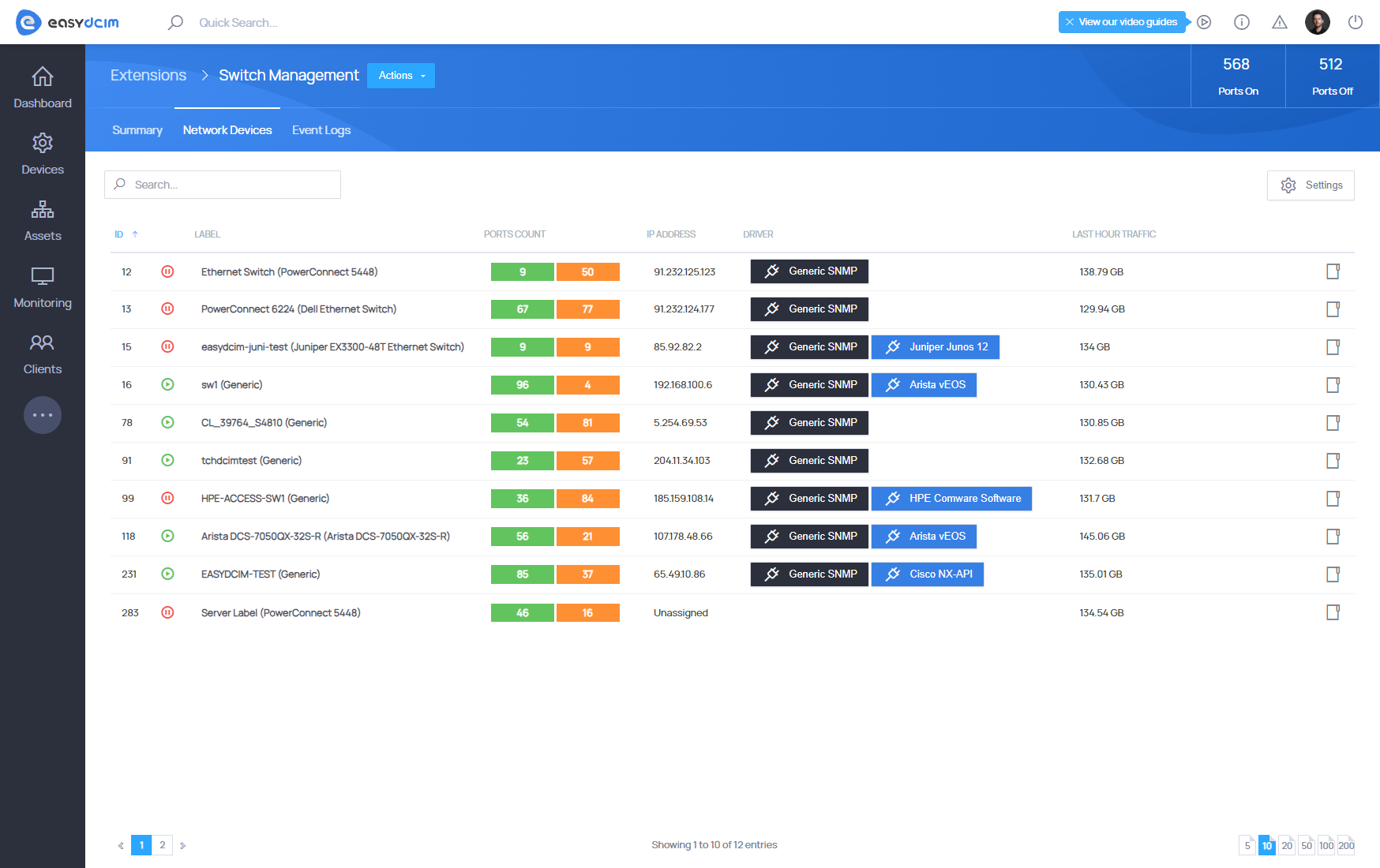Open Clients section in sidebar

coord(43,354)
